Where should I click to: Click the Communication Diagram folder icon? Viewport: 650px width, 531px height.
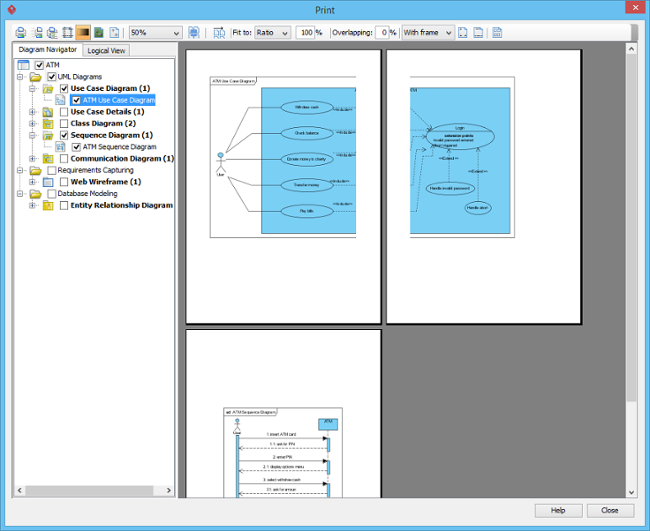tap(48, 158)
